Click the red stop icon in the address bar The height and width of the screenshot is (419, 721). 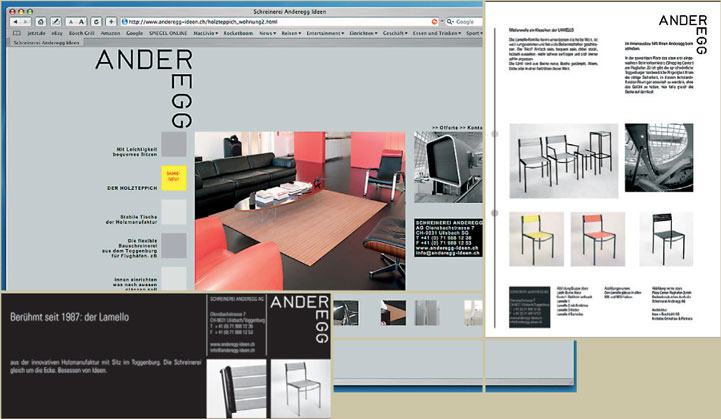[434, 22]
